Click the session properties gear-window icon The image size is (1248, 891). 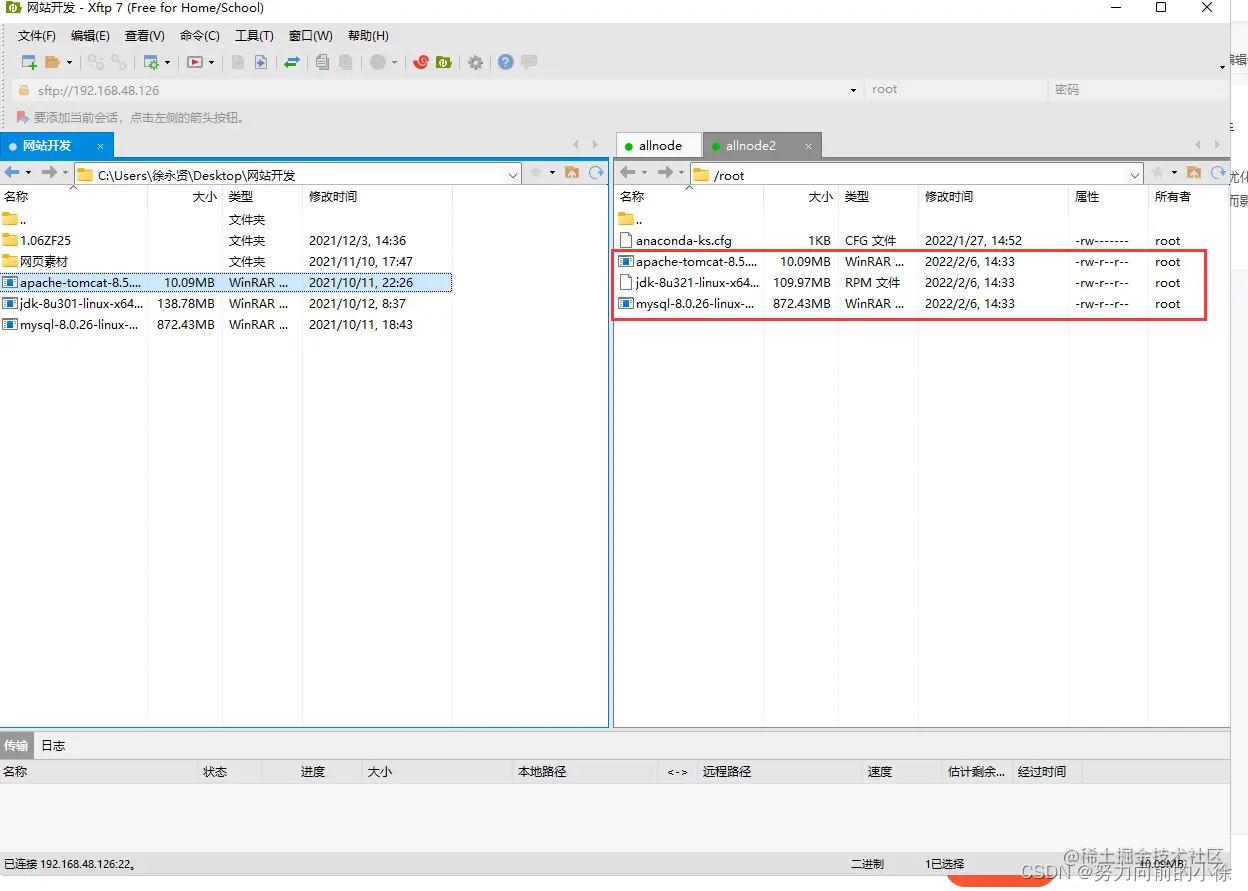151,62
